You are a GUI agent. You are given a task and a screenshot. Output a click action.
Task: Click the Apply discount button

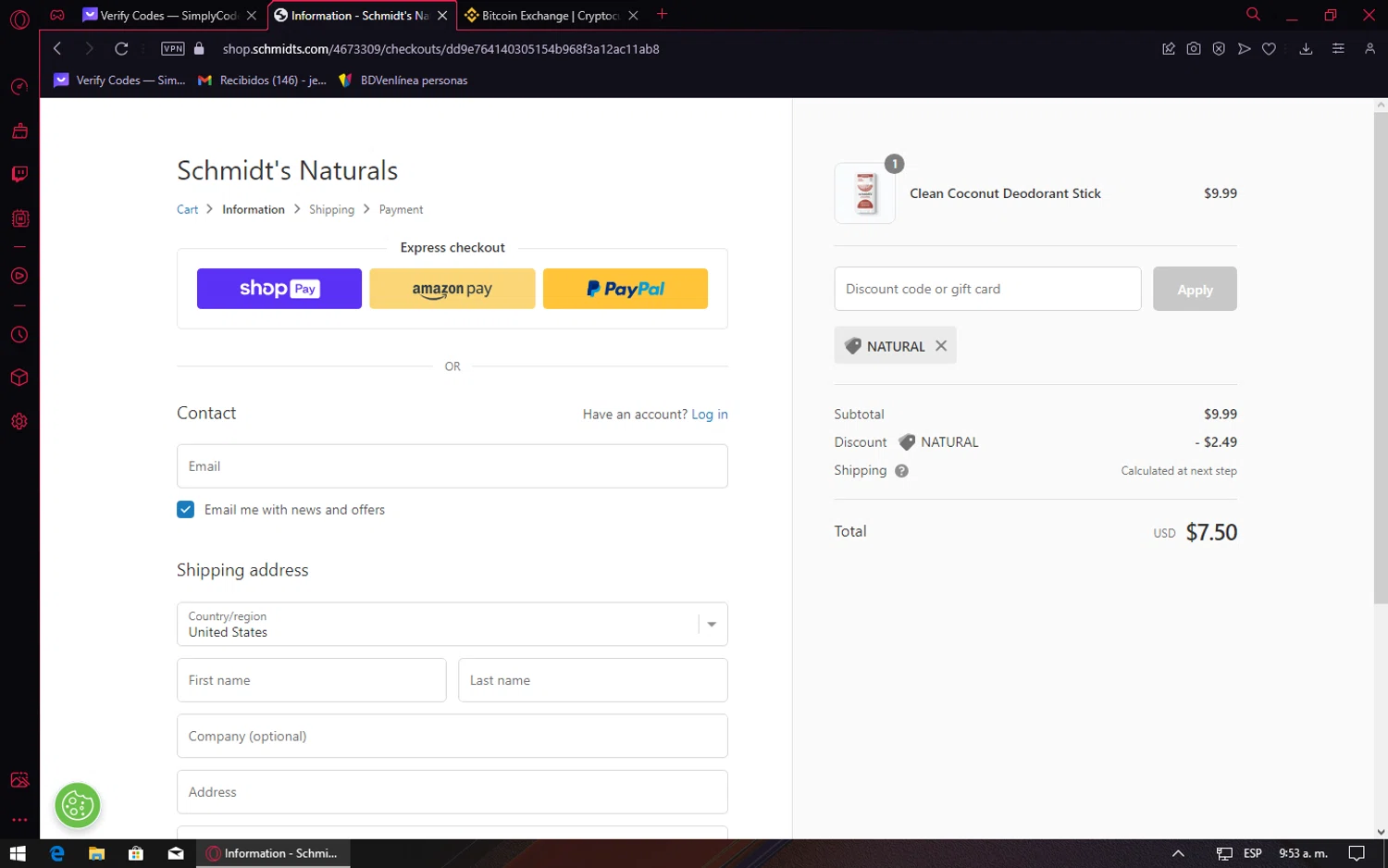[1195, 289]
